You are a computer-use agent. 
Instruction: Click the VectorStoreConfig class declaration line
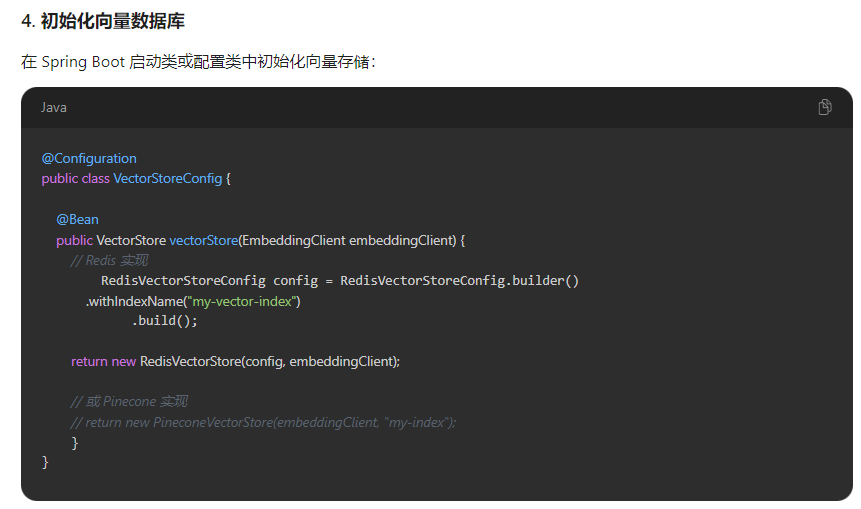pos(136,179)
